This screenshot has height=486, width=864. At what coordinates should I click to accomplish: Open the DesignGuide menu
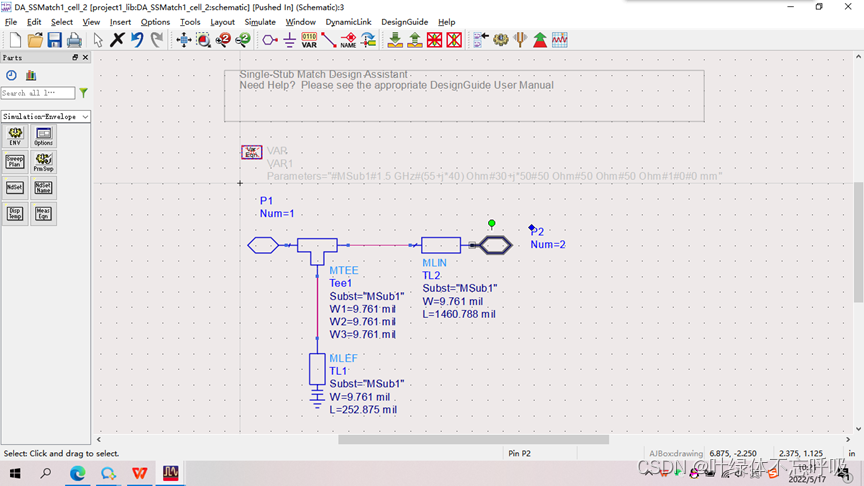(404, 22)
